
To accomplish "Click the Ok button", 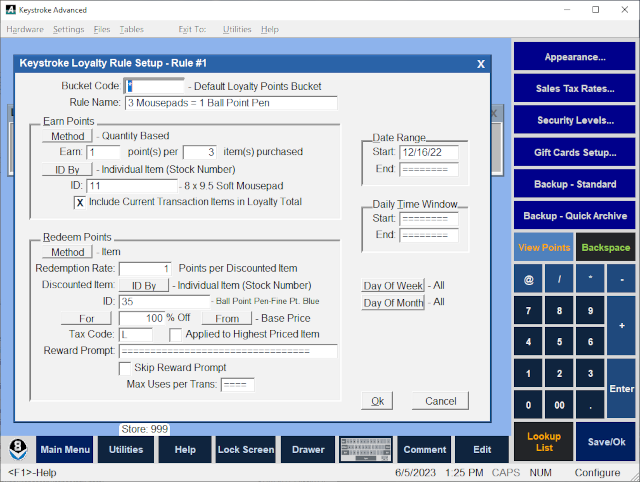I will coord(377,401).
